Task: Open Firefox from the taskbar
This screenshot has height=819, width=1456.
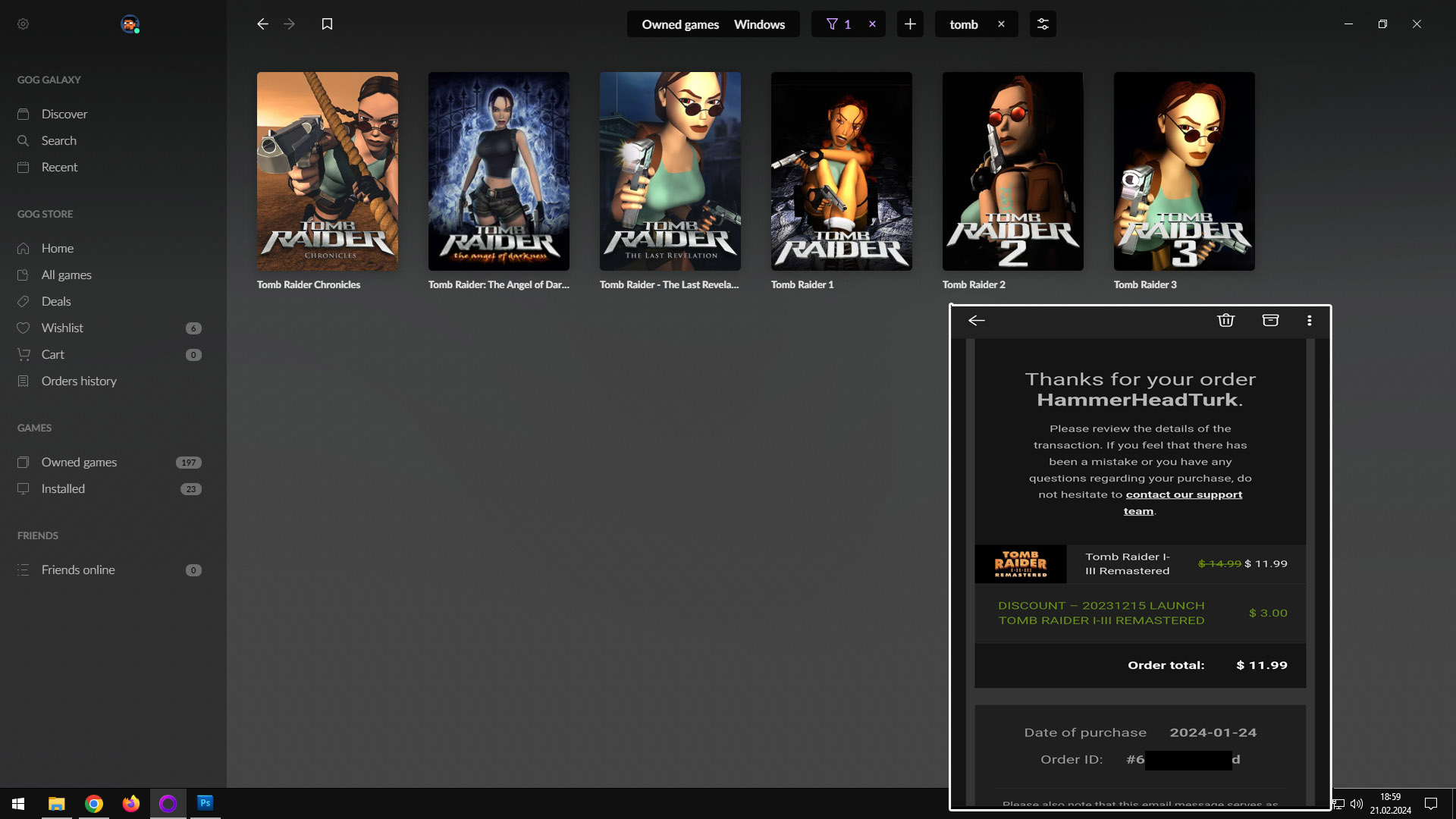Action: [131, 804]
